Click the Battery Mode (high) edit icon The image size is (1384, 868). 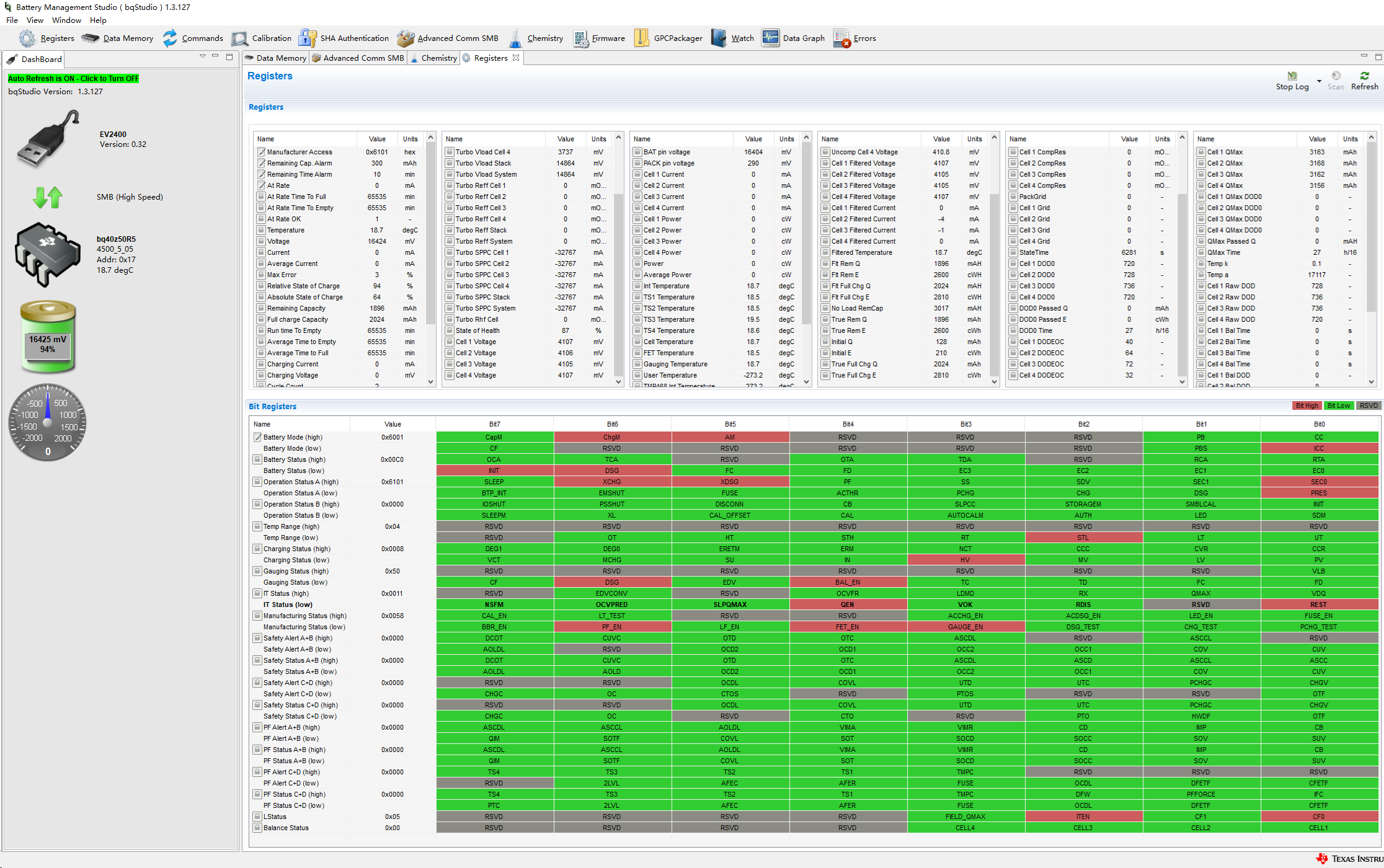257,437
